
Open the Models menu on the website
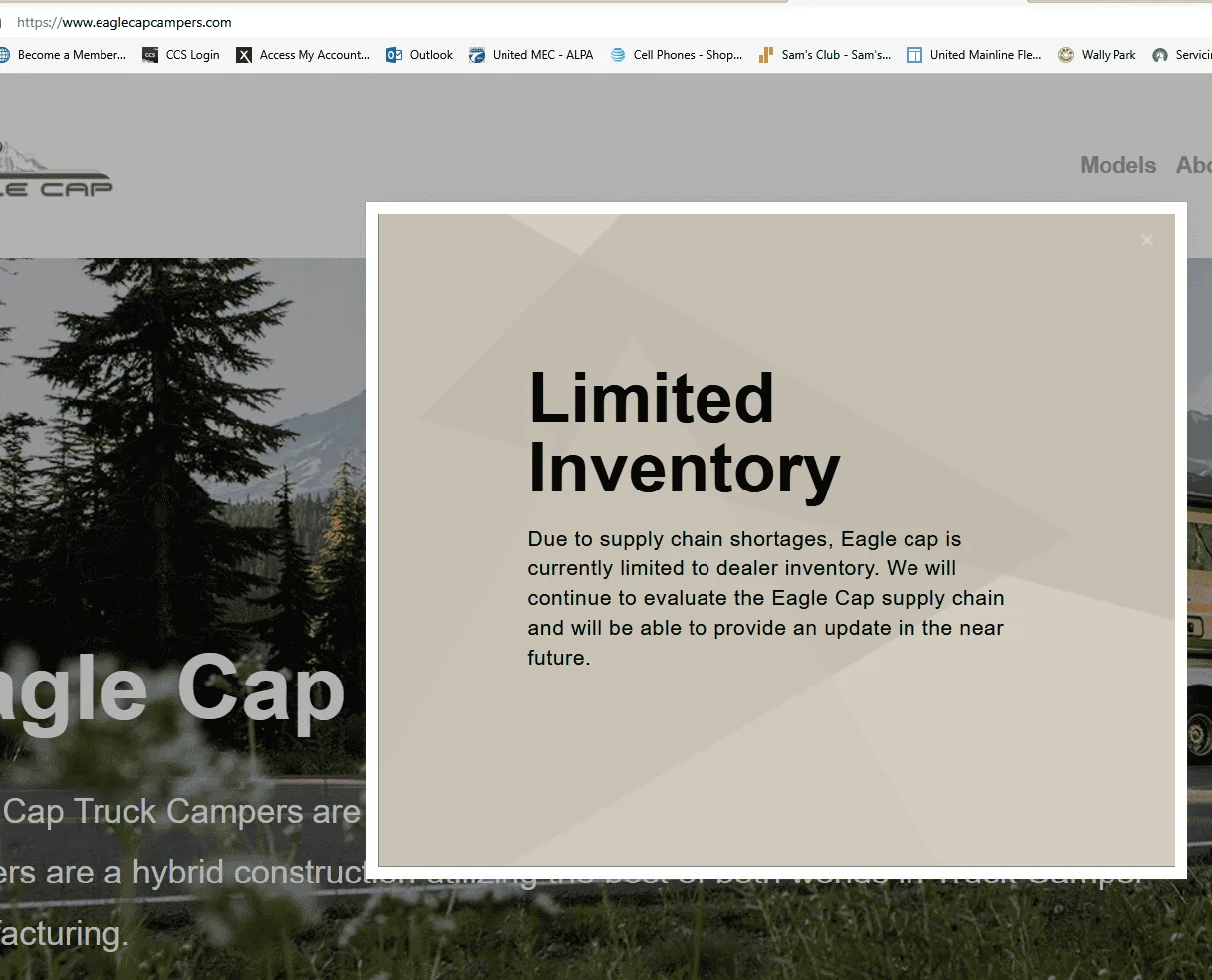tap(1117, 165)
